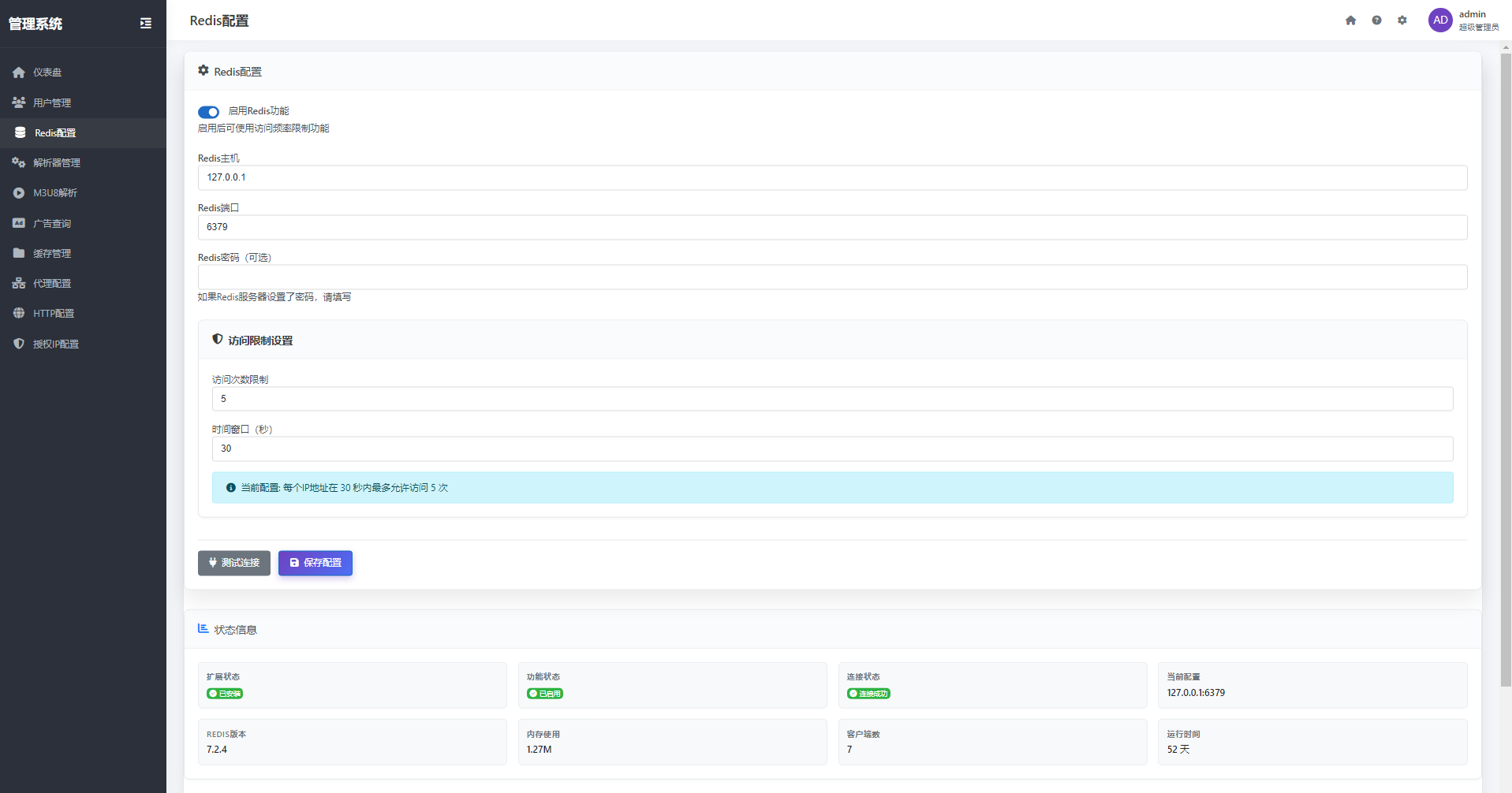The height and width of the screenshot is (793, 1512).
Task: Click the info icon in the 当前配置 notice
Action: pyautogui.click(x=231, y=488)
